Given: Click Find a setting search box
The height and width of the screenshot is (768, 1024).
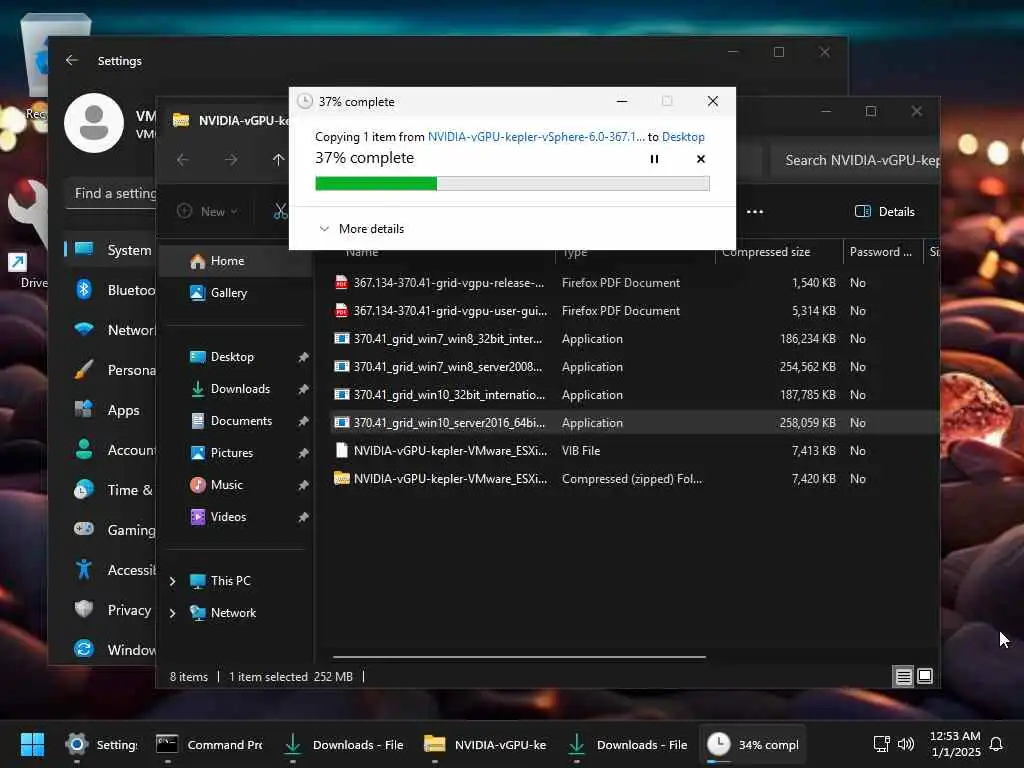Looking at the screenshot, I should (111, 193).
